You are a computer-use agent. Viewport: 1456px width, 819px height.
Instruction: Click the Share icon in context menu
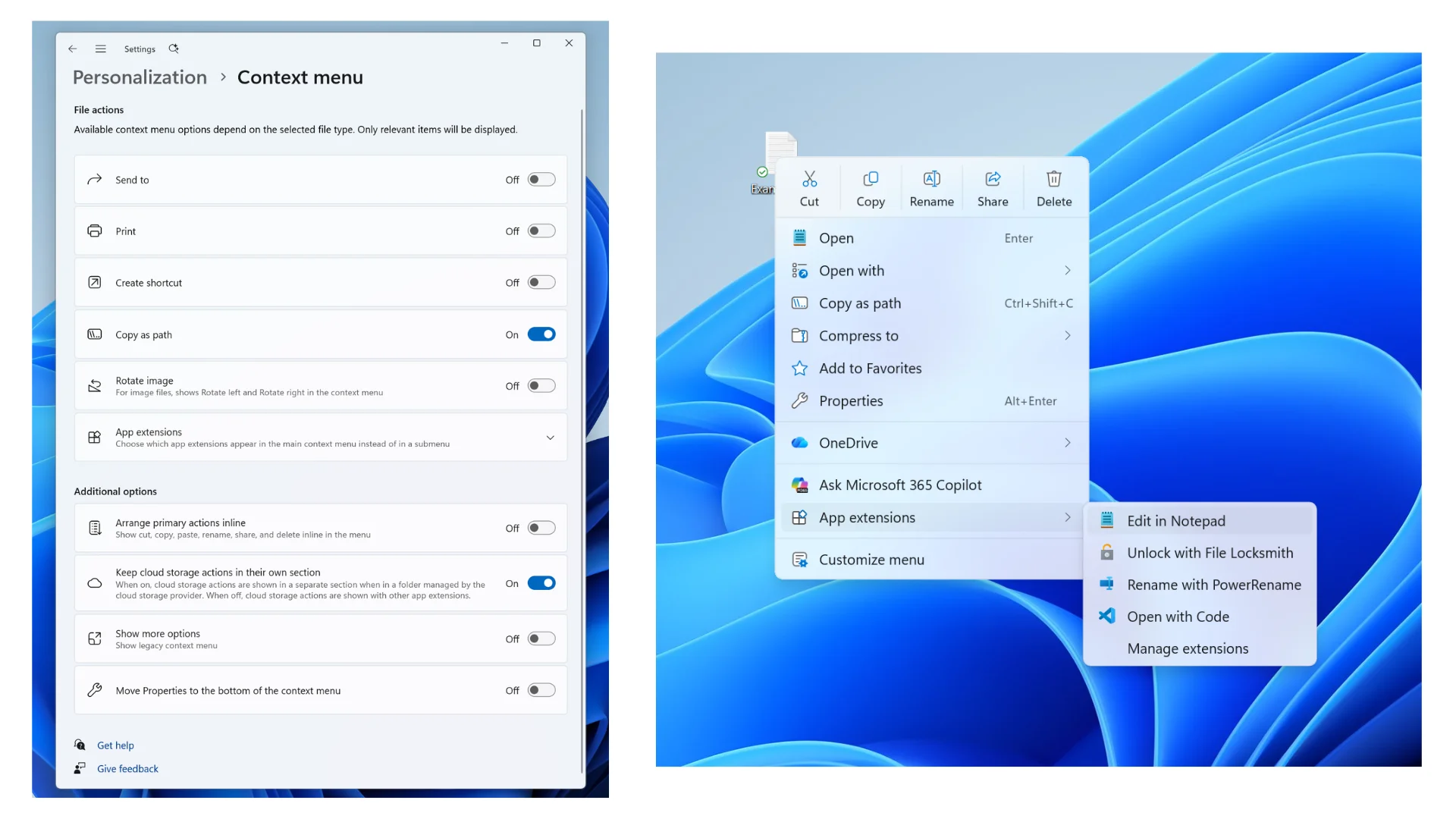pyautogui.click(x=993, y=179)
